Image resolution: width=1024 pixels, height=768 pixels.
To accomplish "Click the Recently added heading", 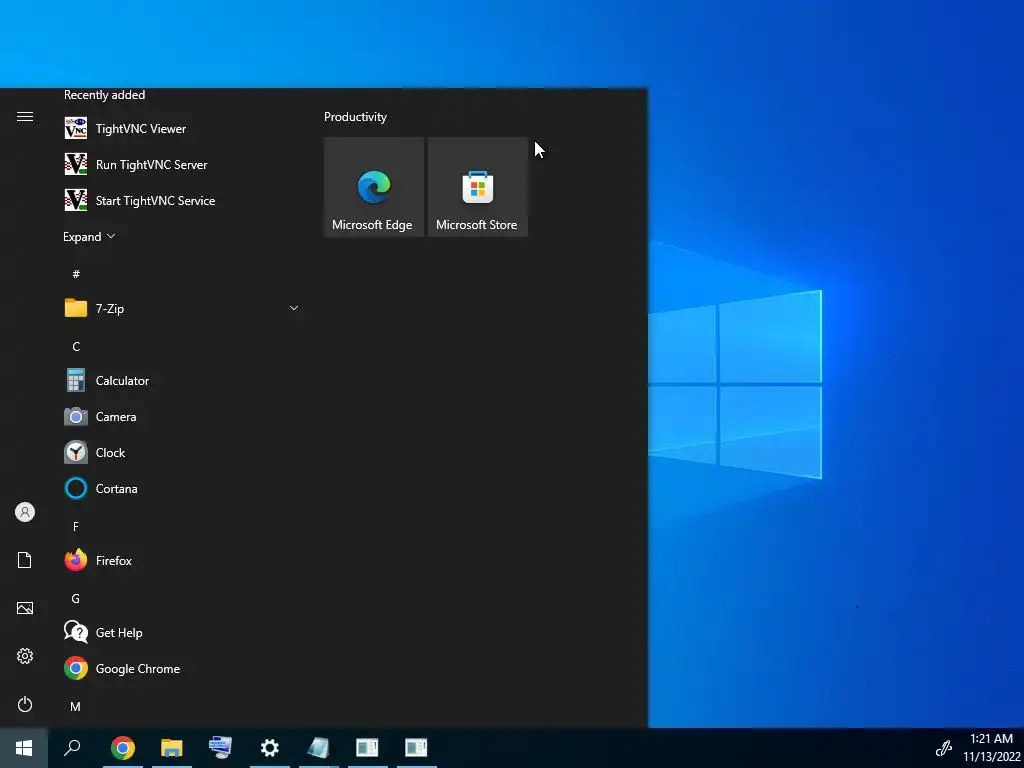I will 104,95.
